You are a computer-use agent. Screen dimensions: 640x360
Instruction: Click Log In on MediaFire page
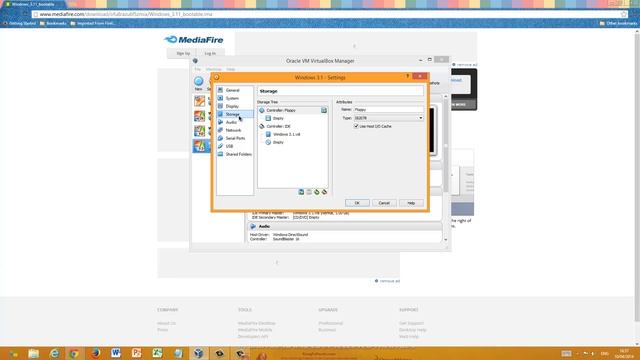click(x=210, y=53)
